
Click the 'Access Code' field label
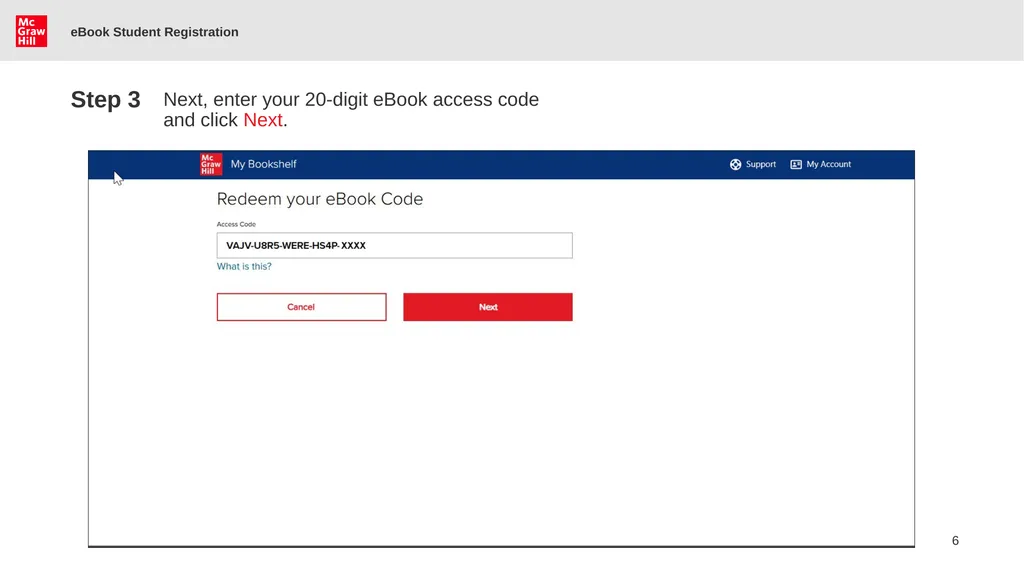click(x=236, y=224)
